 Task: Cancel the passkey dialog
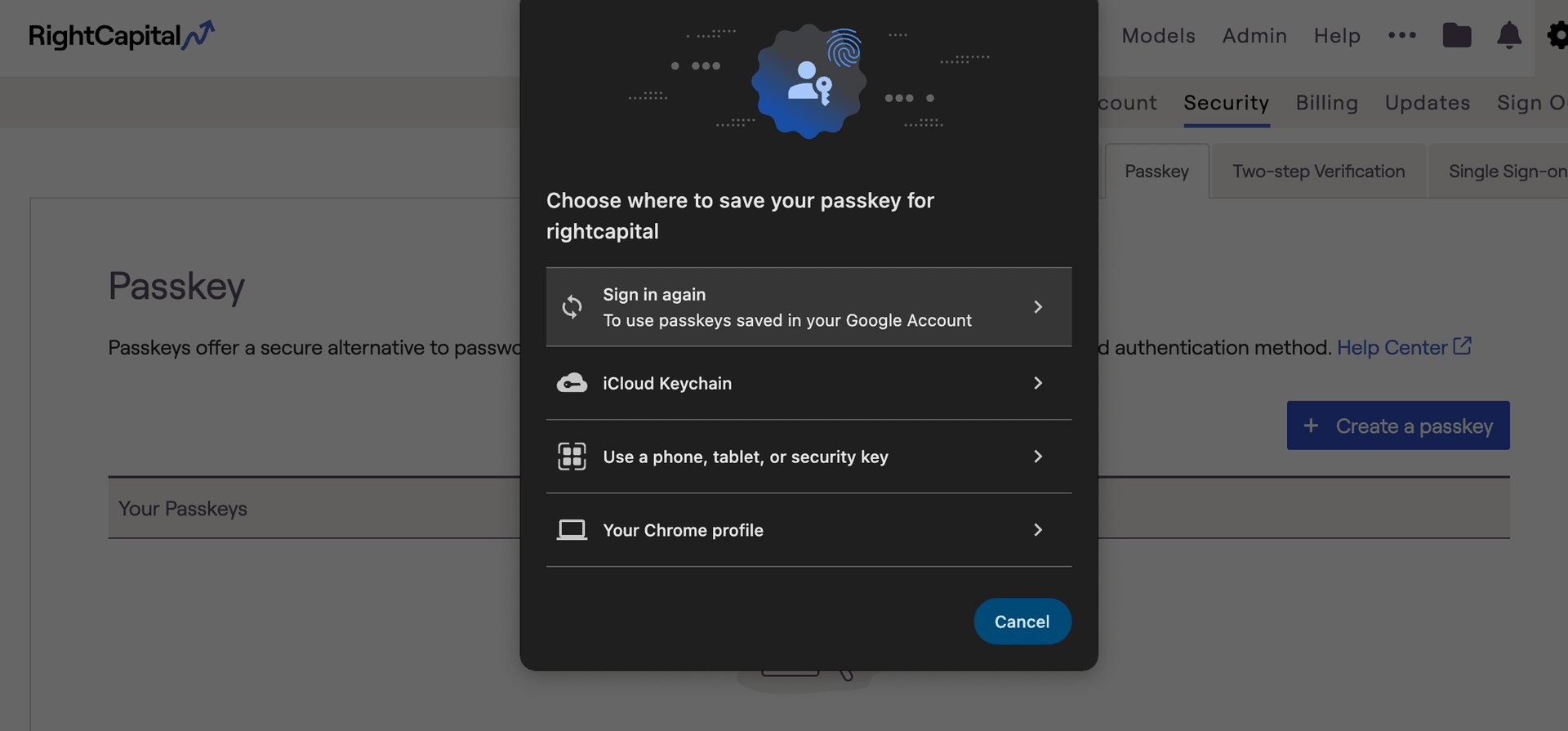click(x=1022, y=622)
